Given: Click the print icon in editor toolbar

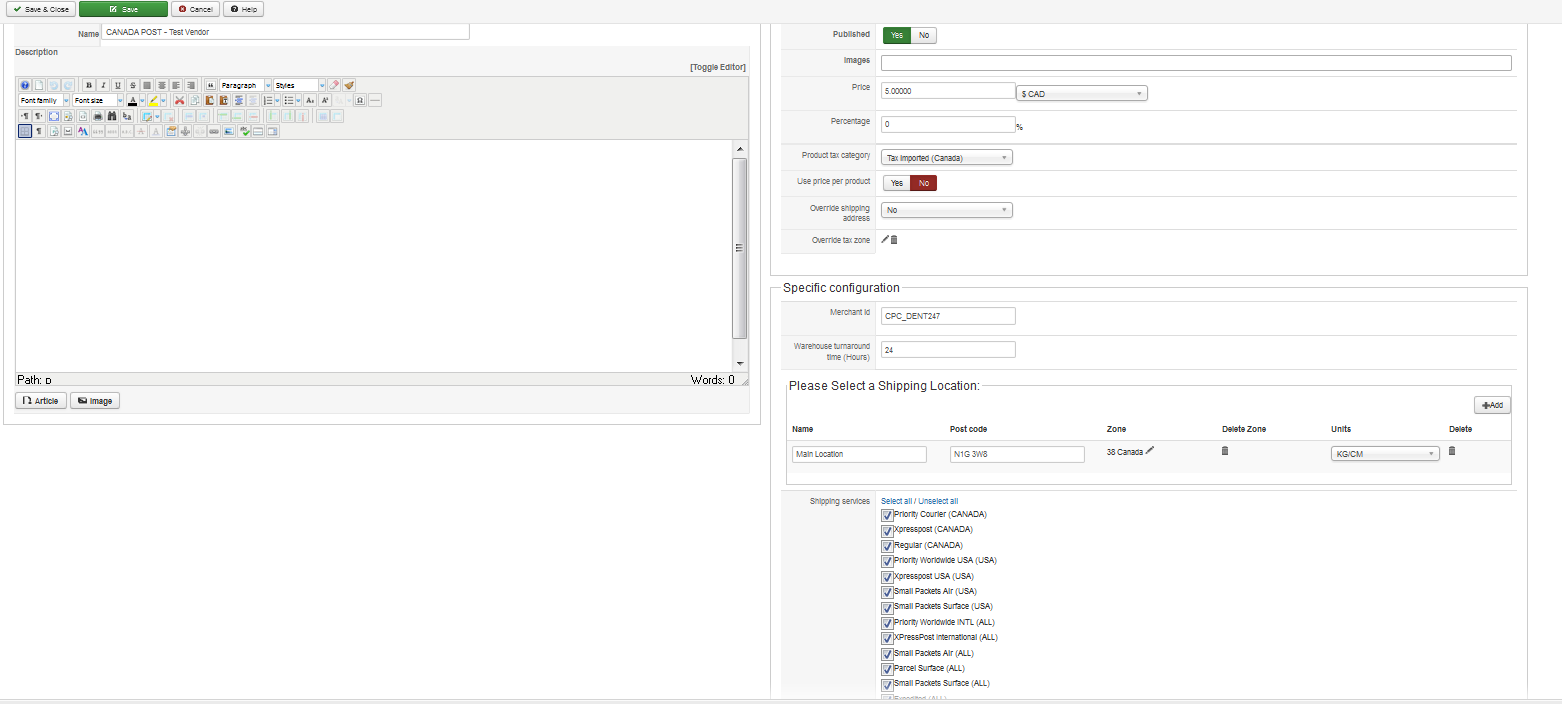Looking at the screenshot, I should (x=98, y=116).
